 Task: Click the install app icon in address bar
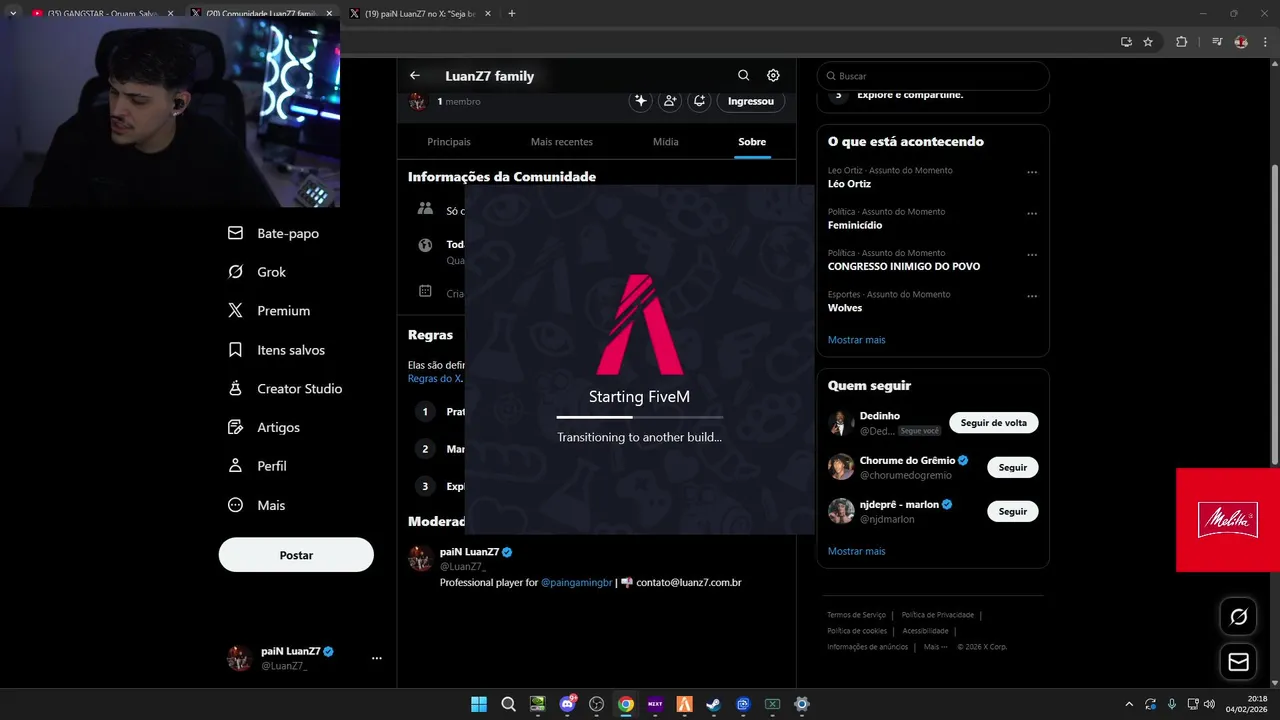[1126, 42]
